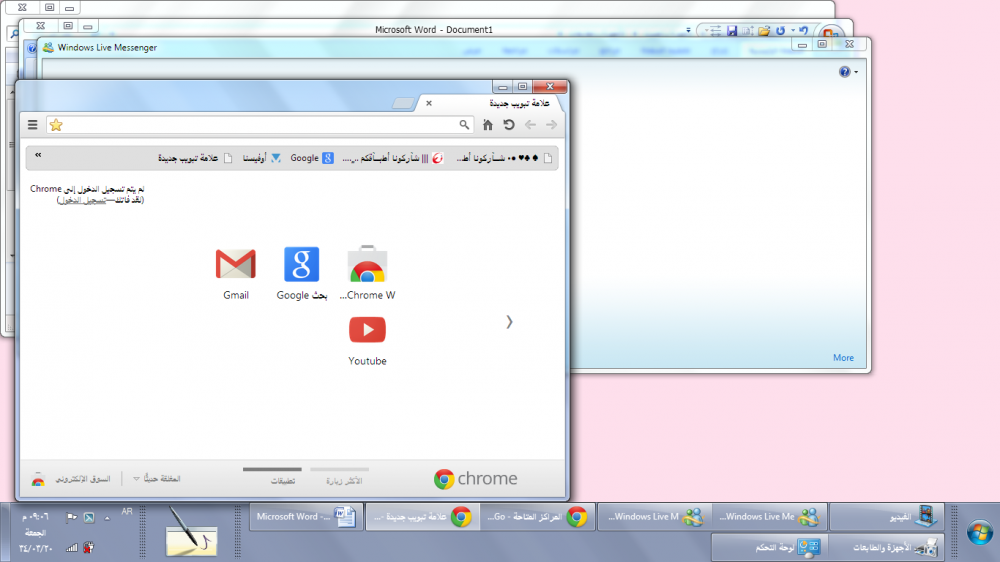Click the Chrome home button
The image size is (1000, 562).
coord(488,125)
